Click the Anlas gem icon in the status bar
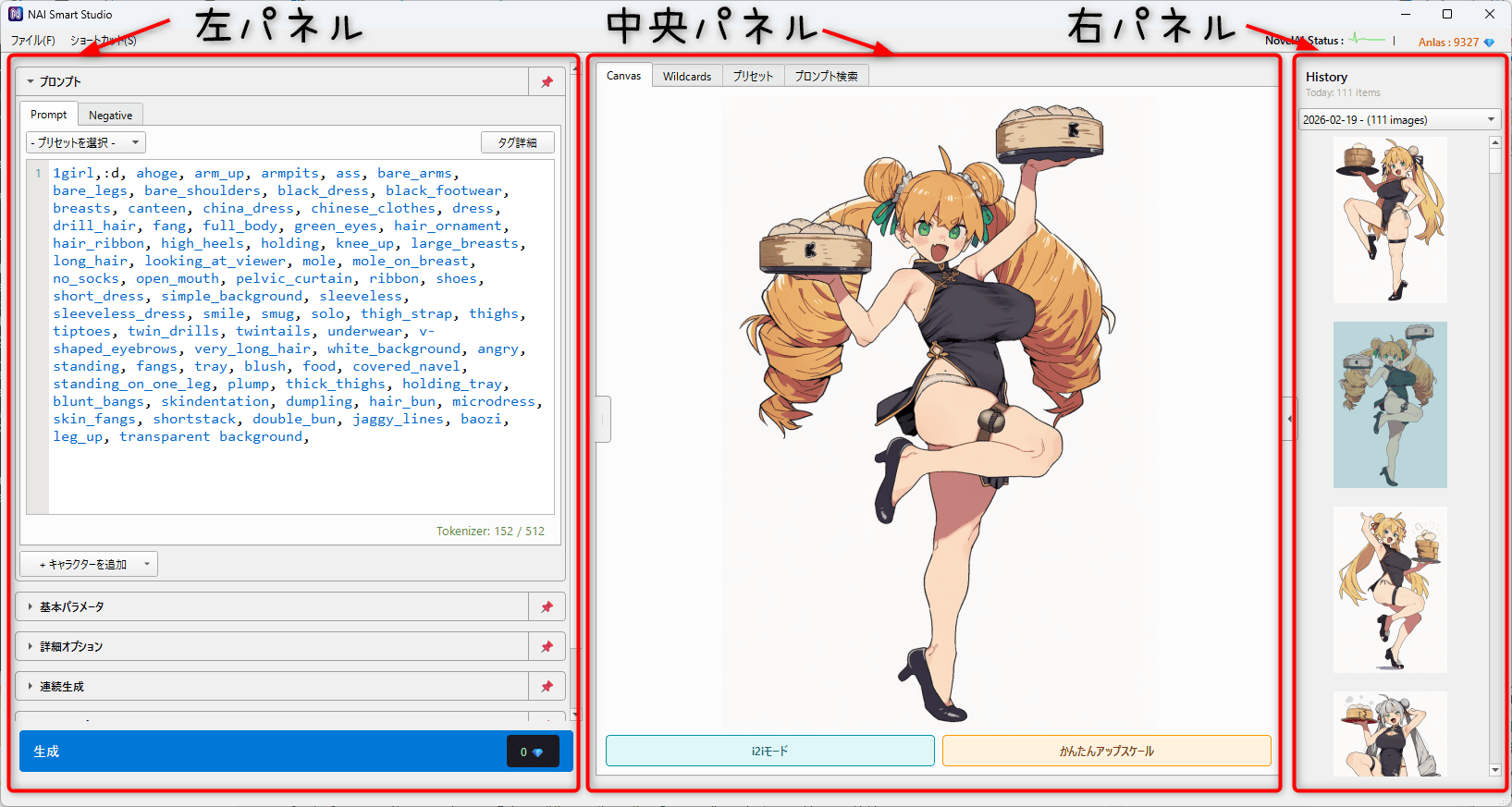Image resolution: width=1512 pixels, height=807 pixels. [x=1488, y=42]
